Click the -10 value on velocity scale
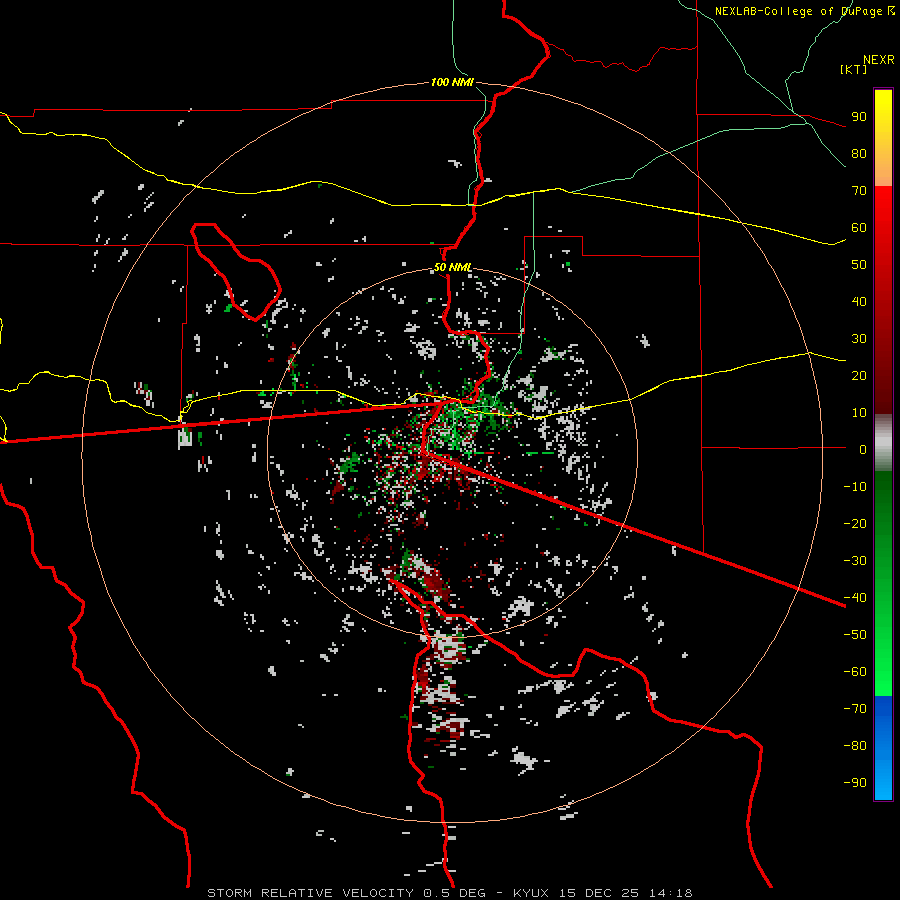Screen dimensions: 900x900 [x=855, y=487]
